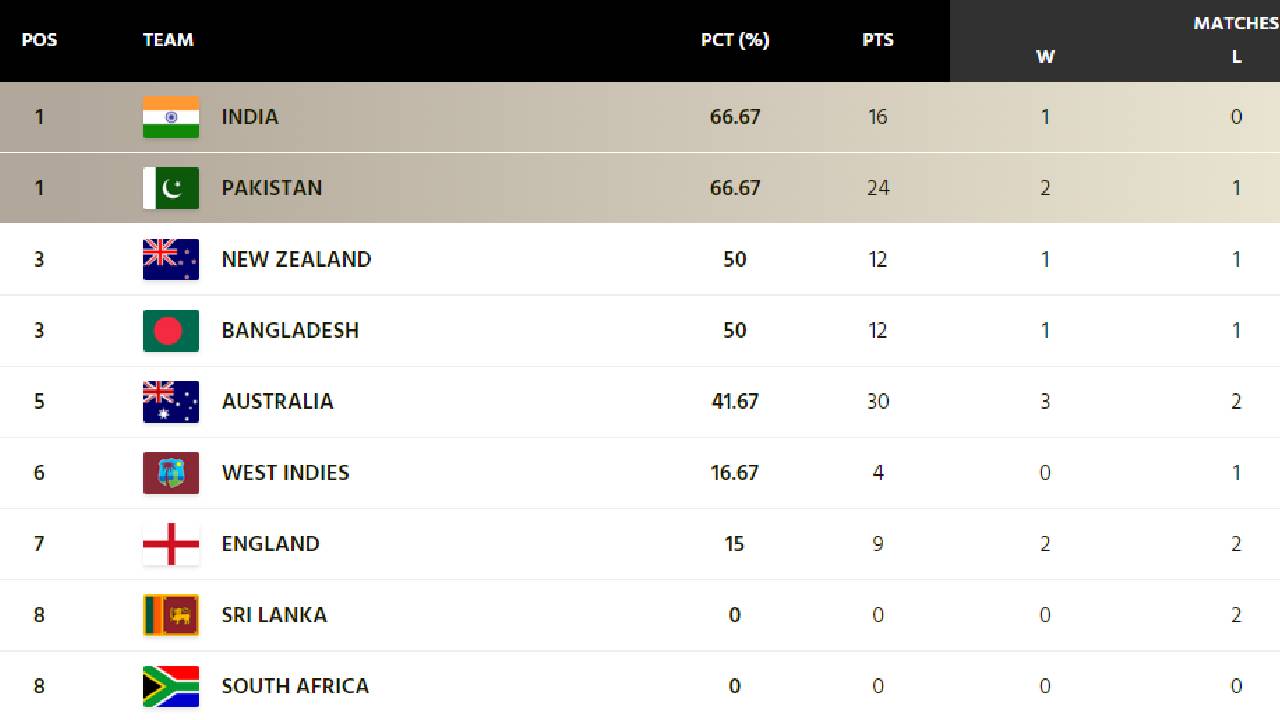Screen dimensions: 1280x720
Task: Click the India flag icon
Action: pyautogui.click(x=171, y=117)
